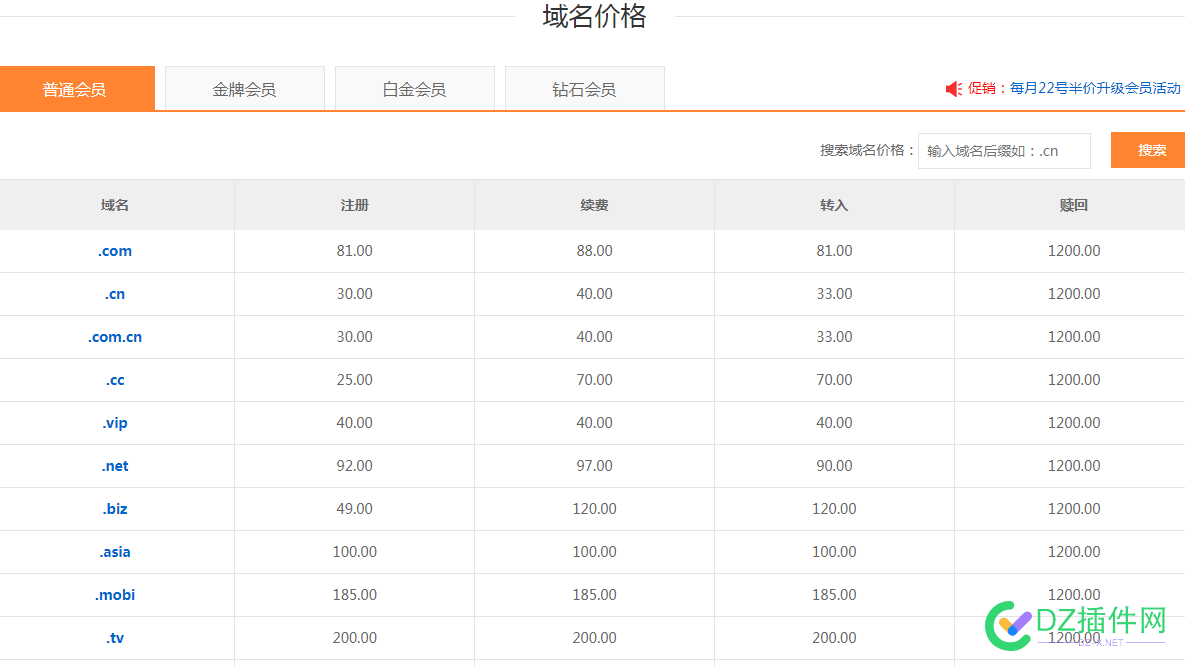This screenshot has height=666, width=1185.
Task: Select .cn registration price 30.00
Action: pyautogui.click(x=354, y=294)
